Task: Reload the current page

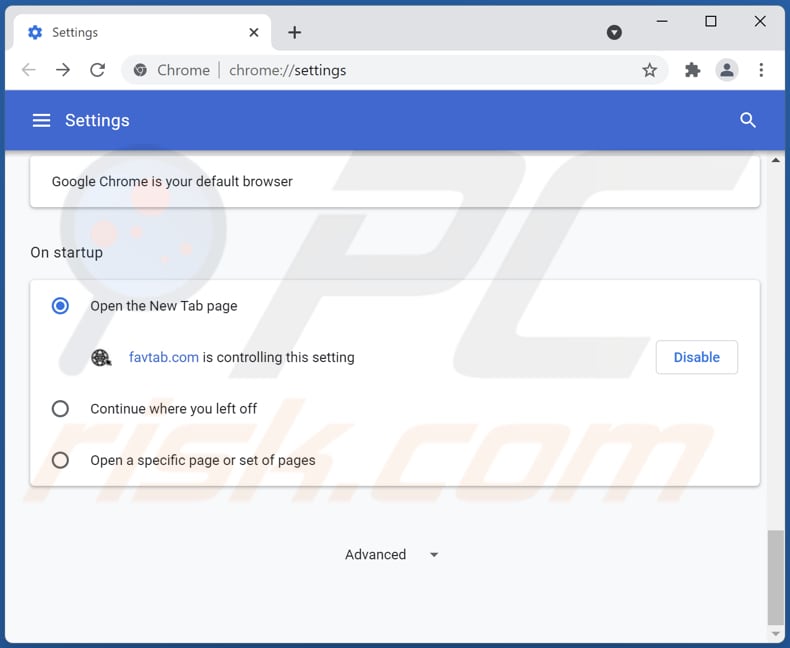Action: click(x=97, y=70)
